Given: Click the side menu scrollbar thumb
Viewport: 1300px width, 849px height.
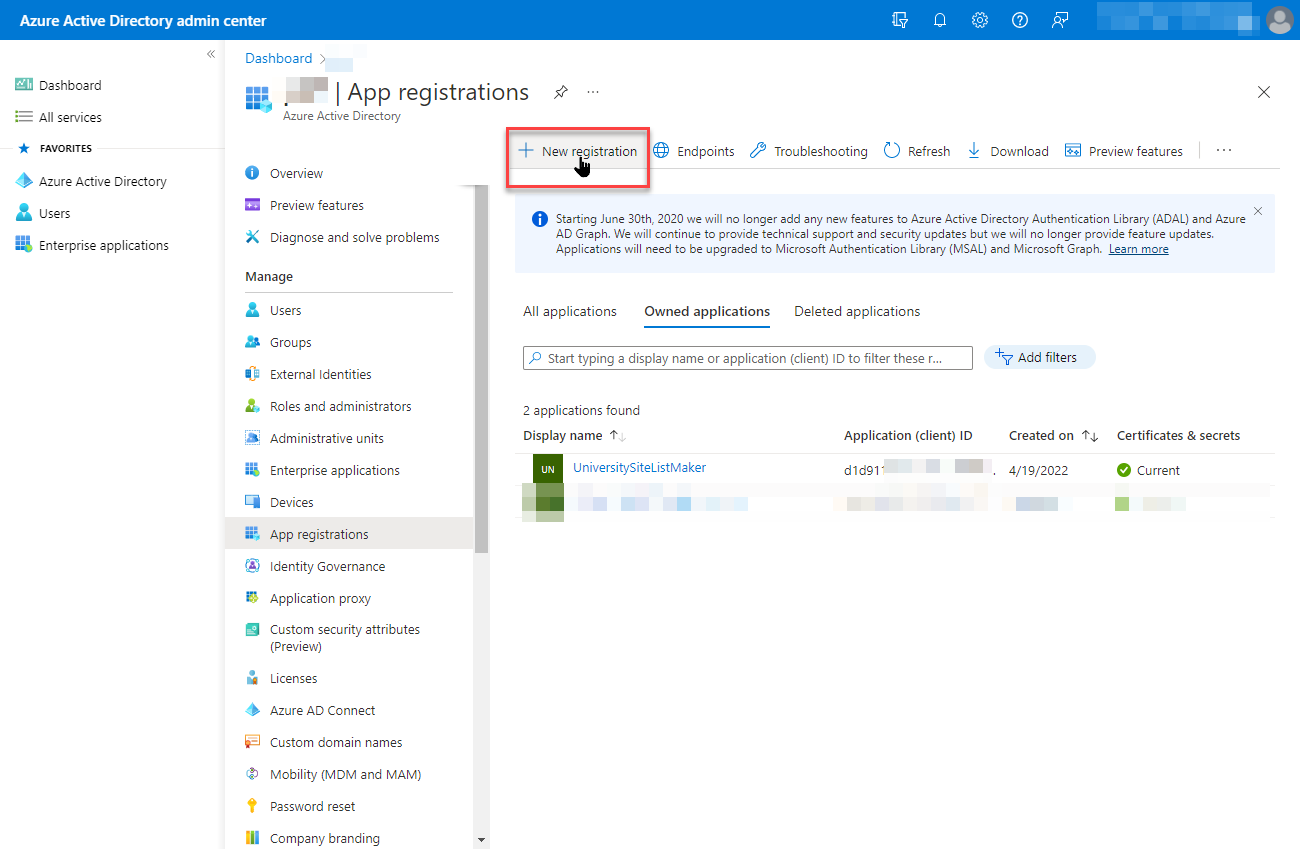Looking at the screenshot, I should [x=481, y=369].
